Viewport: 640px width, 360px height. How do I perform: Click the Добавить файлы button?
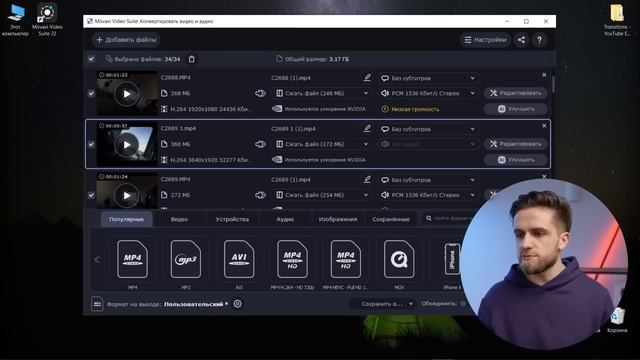coord(126,40)
